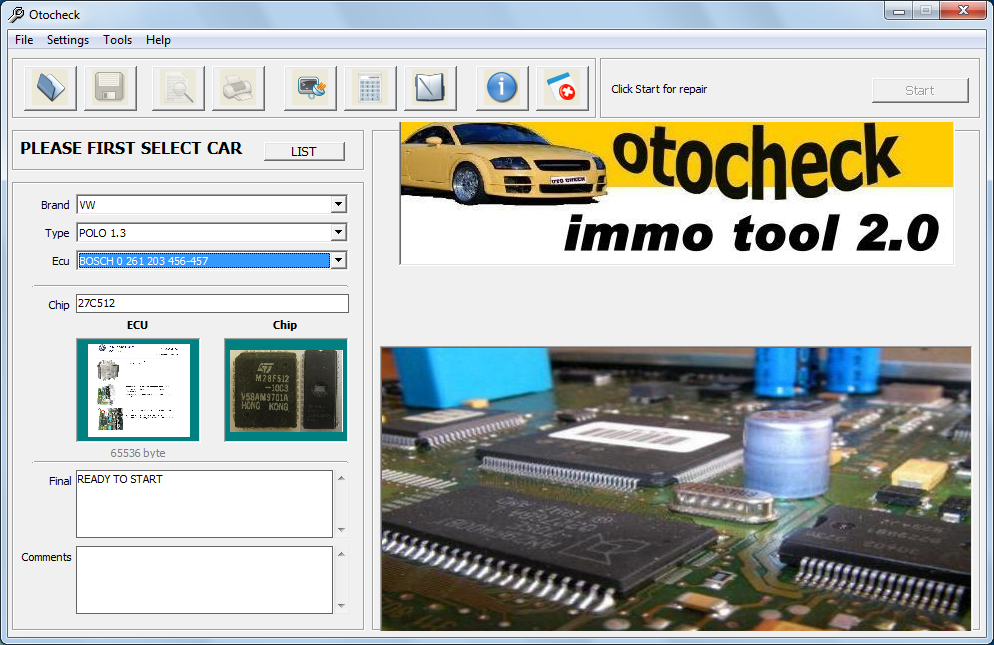Click the Chip 27C512 input field
Viewport: 994px width, 645px height.
(212, 304)
